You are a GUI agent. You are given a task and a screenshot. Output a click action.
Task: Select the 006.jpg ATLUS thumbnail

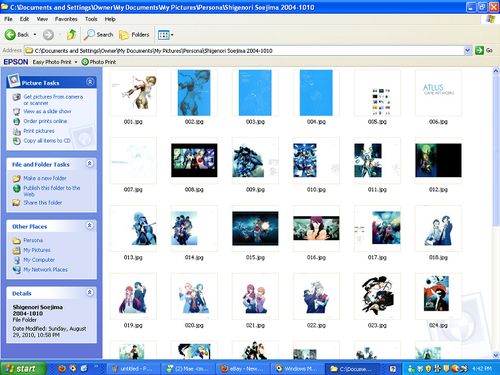(438, 93)
